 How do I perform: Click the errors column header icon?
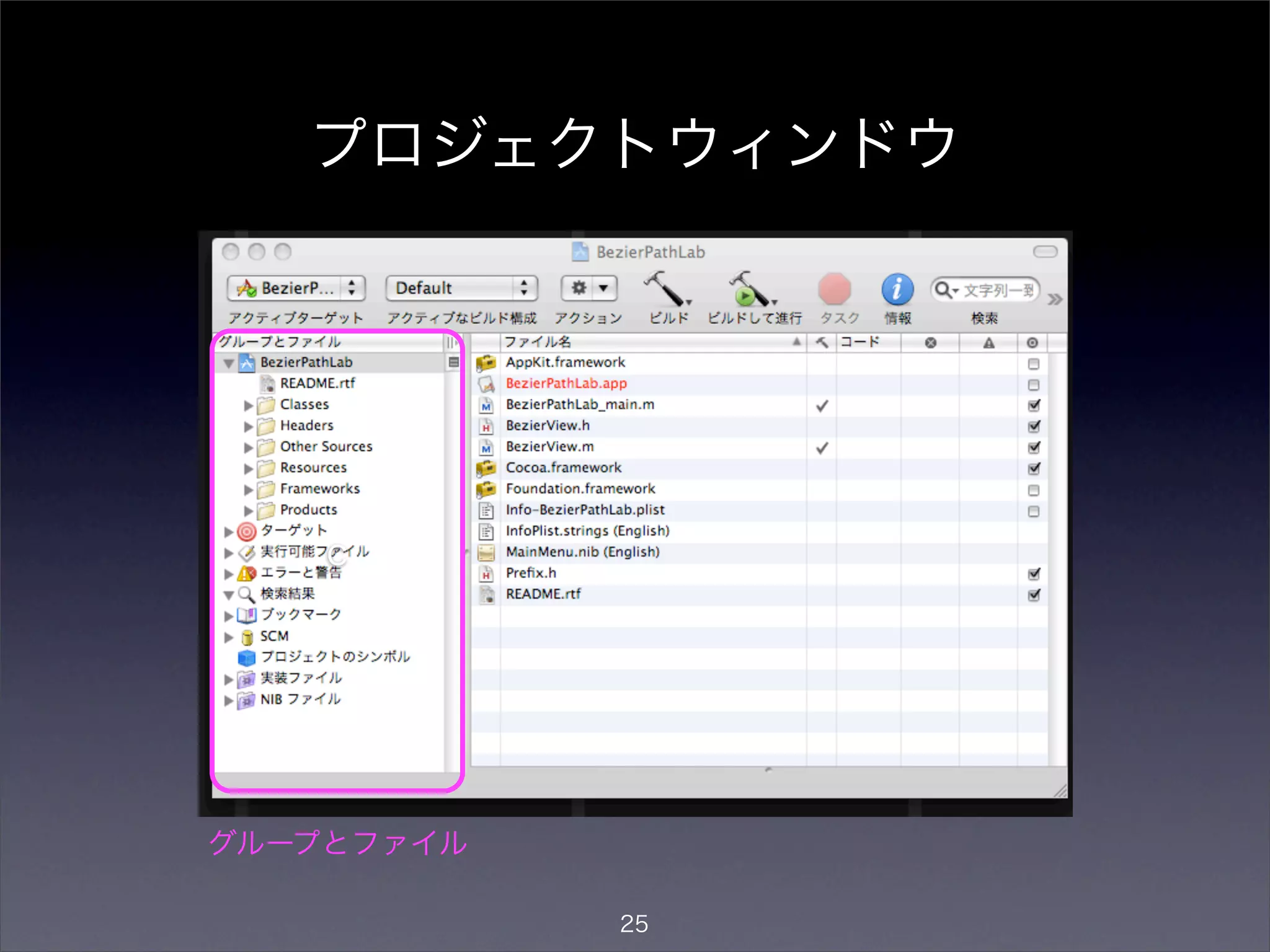point(930,343)
